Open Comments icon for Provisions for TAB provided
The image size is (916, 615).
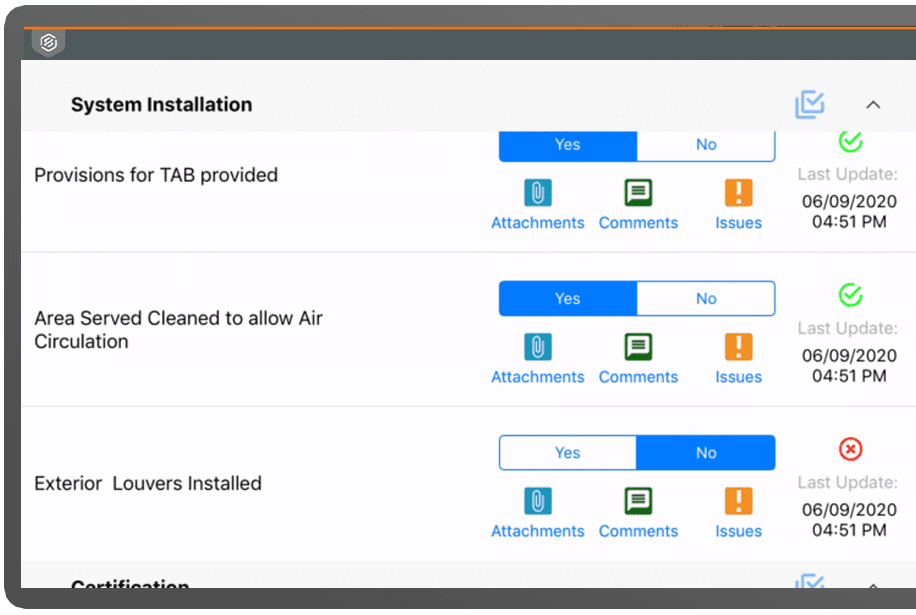[x=638, y=193]
